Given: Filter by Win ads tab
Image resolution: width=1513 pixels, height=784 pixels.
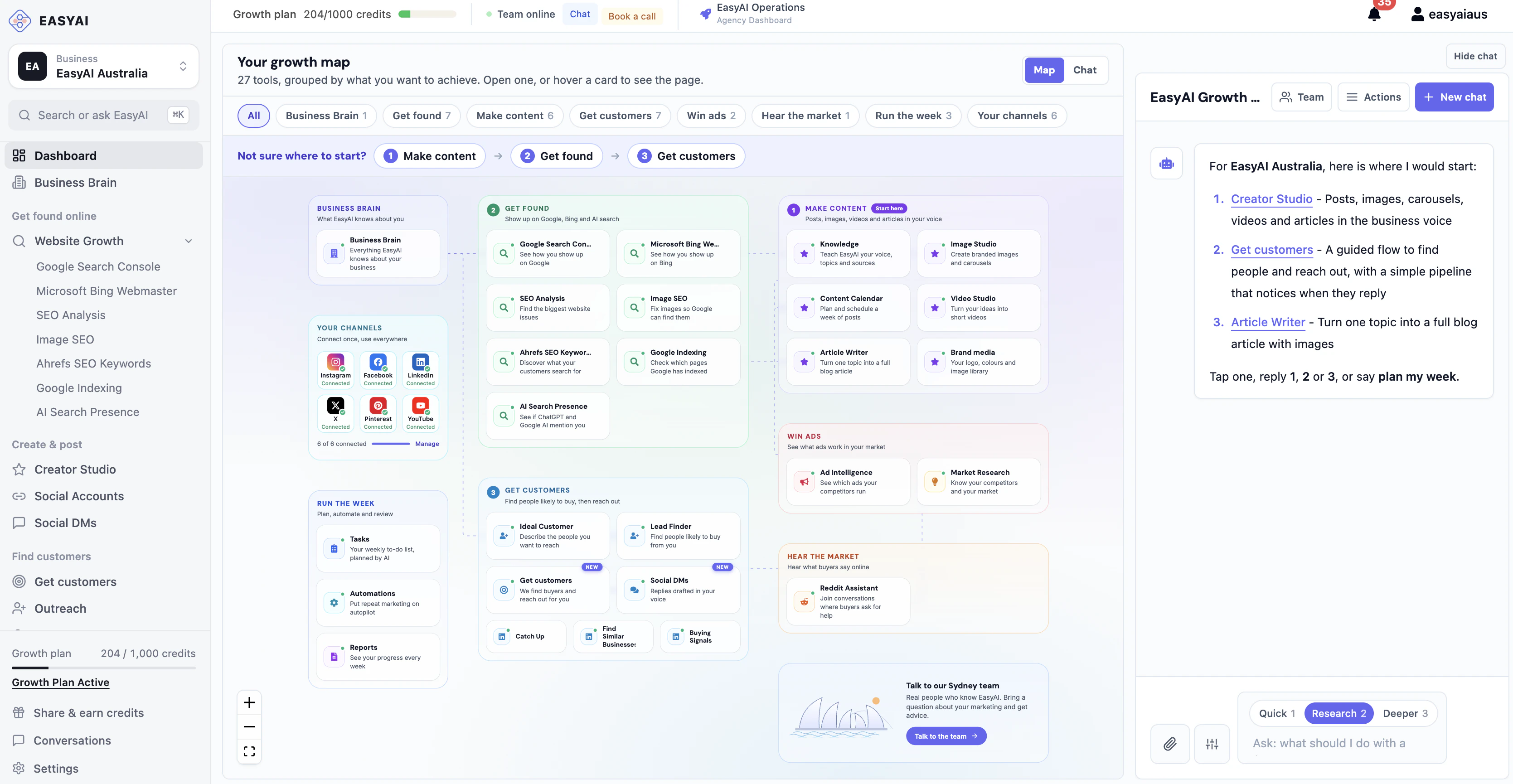Looking at the screenshot, I should pos(711,116).
